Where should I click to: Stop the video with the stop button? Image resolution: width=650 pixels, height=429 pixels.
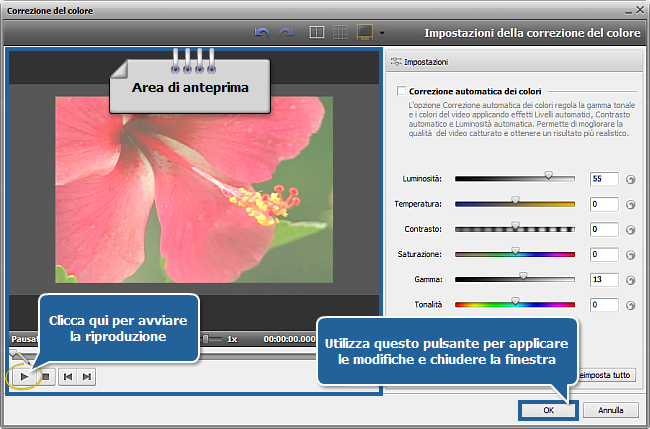pos(45,376)
